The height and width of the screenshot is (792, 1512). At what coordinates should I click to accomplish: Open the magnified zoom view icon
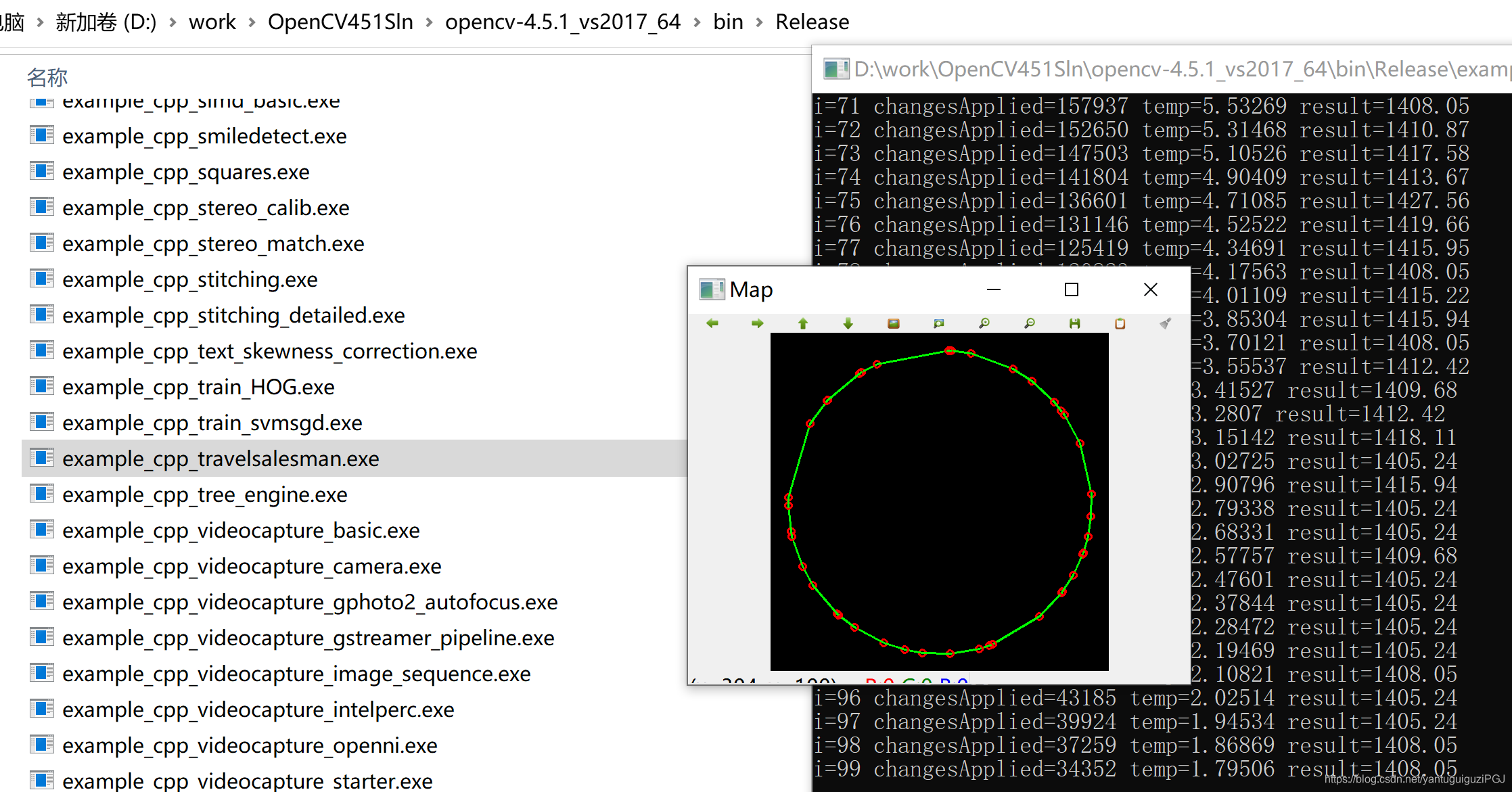[x=938, y=323]
